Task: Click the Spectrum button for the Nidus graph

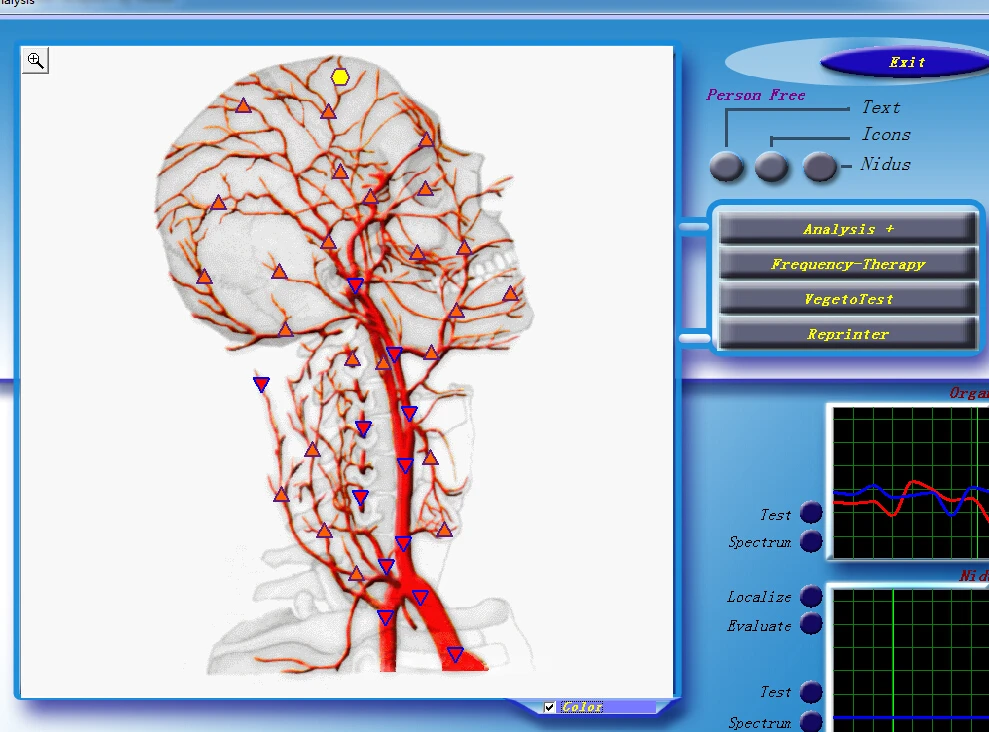Action: (x=811, y=721)
